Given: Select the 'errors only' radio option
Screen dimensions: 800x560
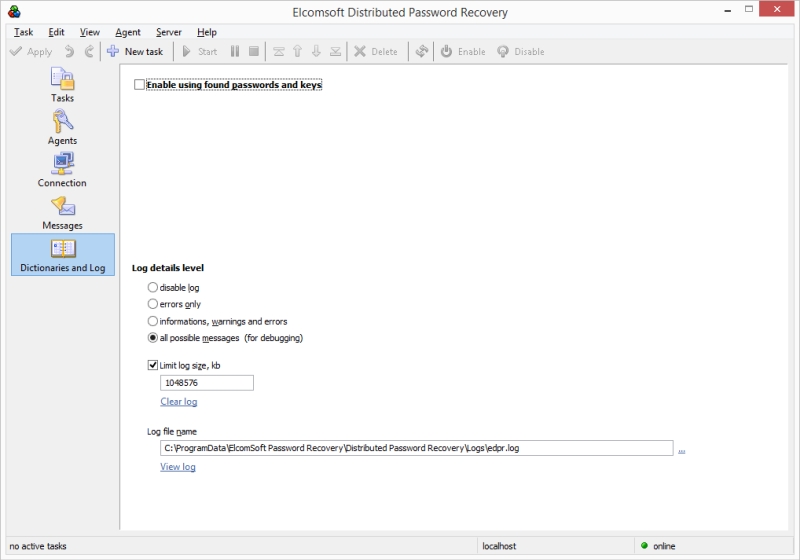Looking at the screenshot, I should point(153,304).
